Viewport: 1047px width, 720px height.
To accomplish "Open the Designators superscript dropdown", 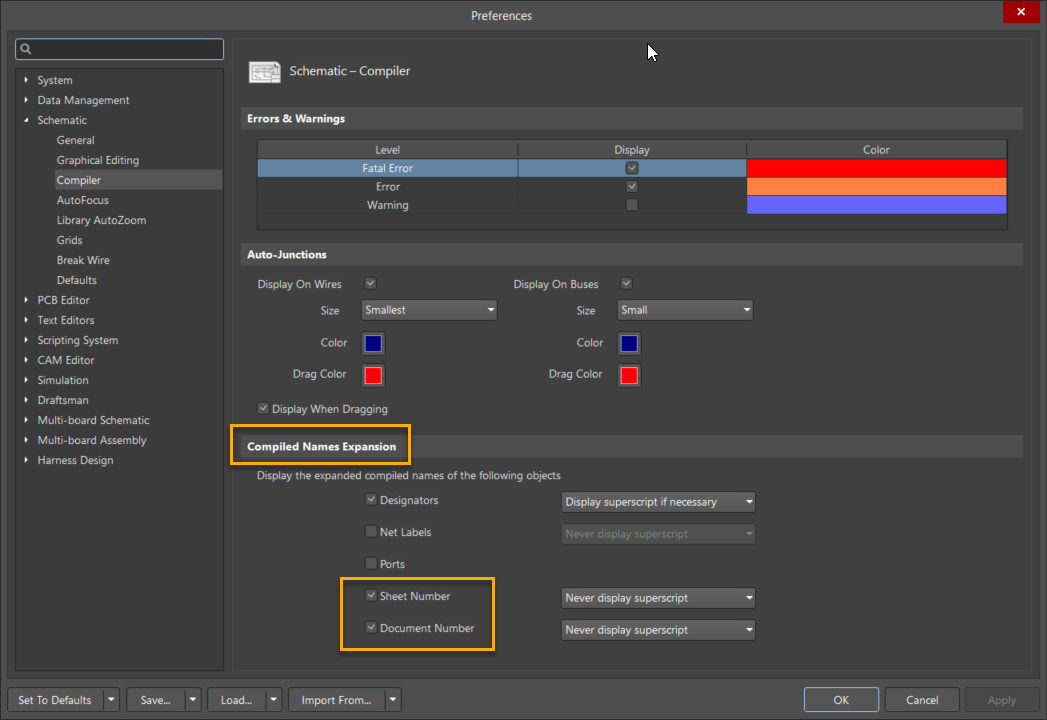I will [x=658, y=502].
